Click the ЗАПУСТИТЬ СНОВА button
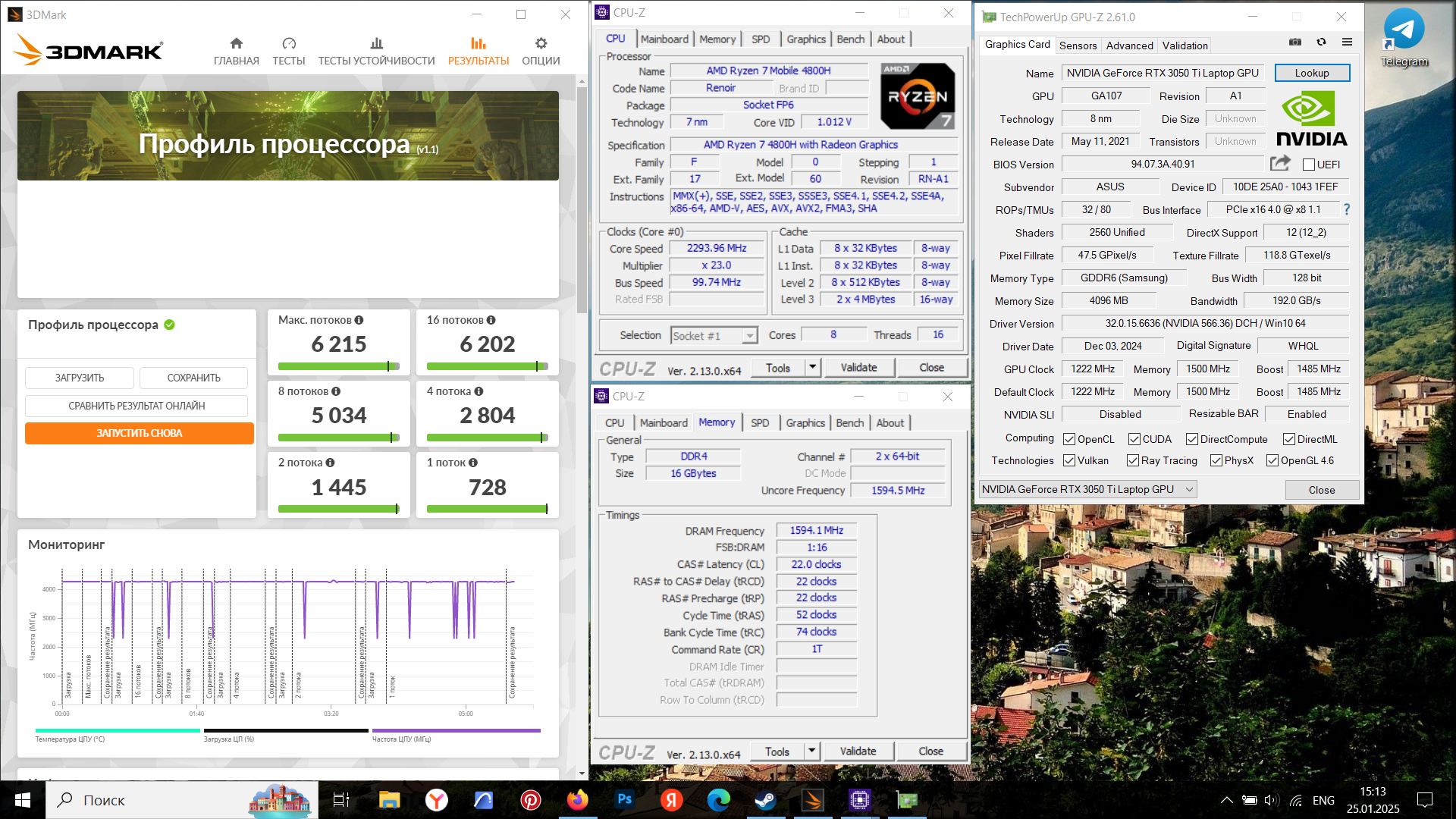Image resolution: width=1456 pixels, height=819 pixels. (x=140, y=433)
